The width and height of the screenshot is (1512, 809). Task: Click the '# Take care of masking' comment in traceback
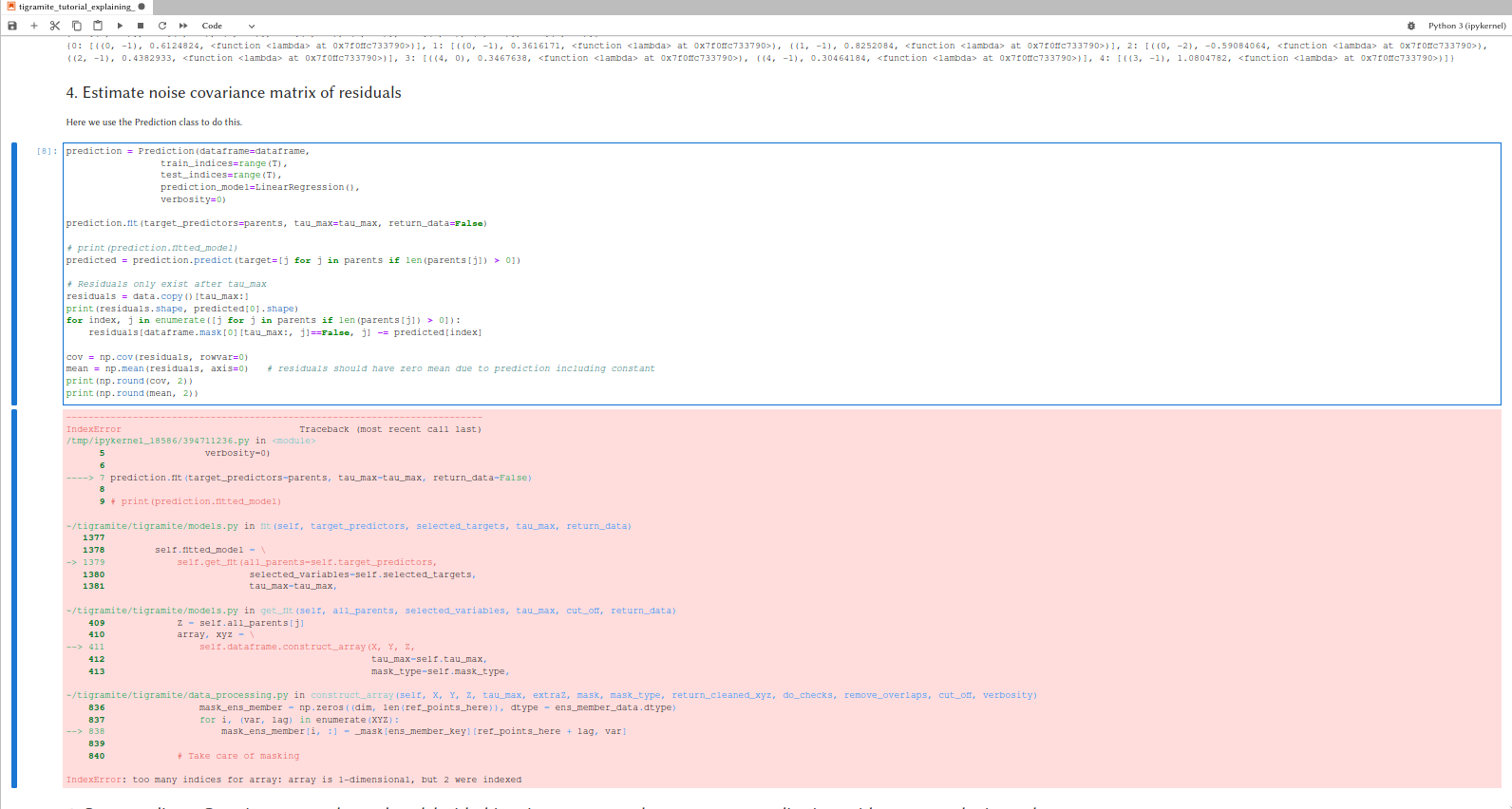(x=237, y=756)
